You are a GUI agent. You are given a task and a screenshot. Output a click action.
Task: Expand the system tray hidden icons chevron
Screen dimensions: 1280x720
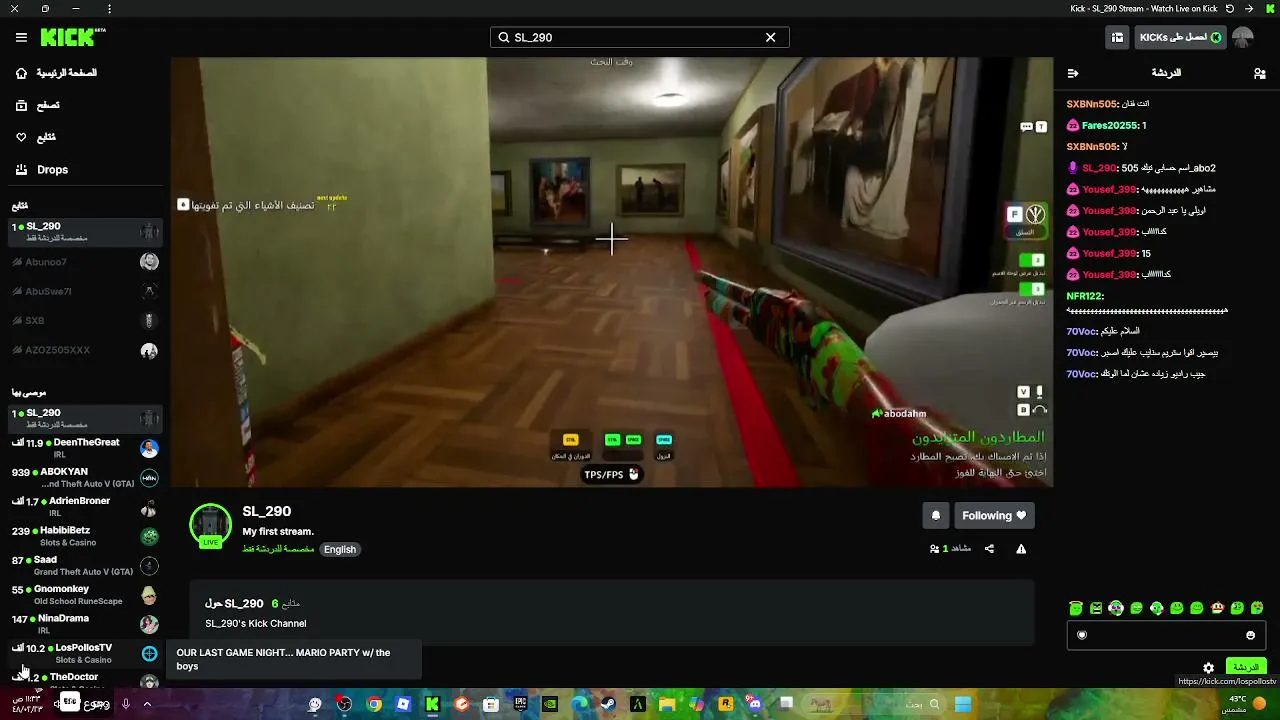(x=146, y=704)
